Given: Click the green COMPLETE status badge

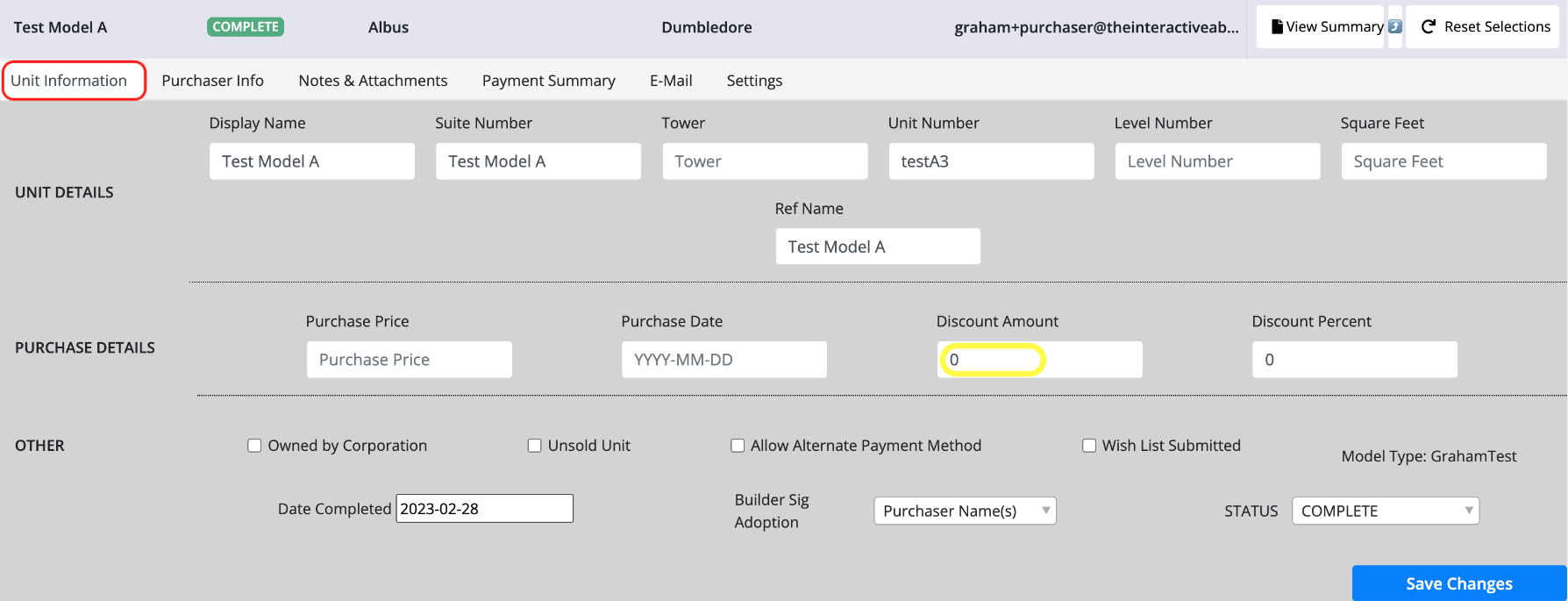Looking at the screenshot, I should pos(246,27).
